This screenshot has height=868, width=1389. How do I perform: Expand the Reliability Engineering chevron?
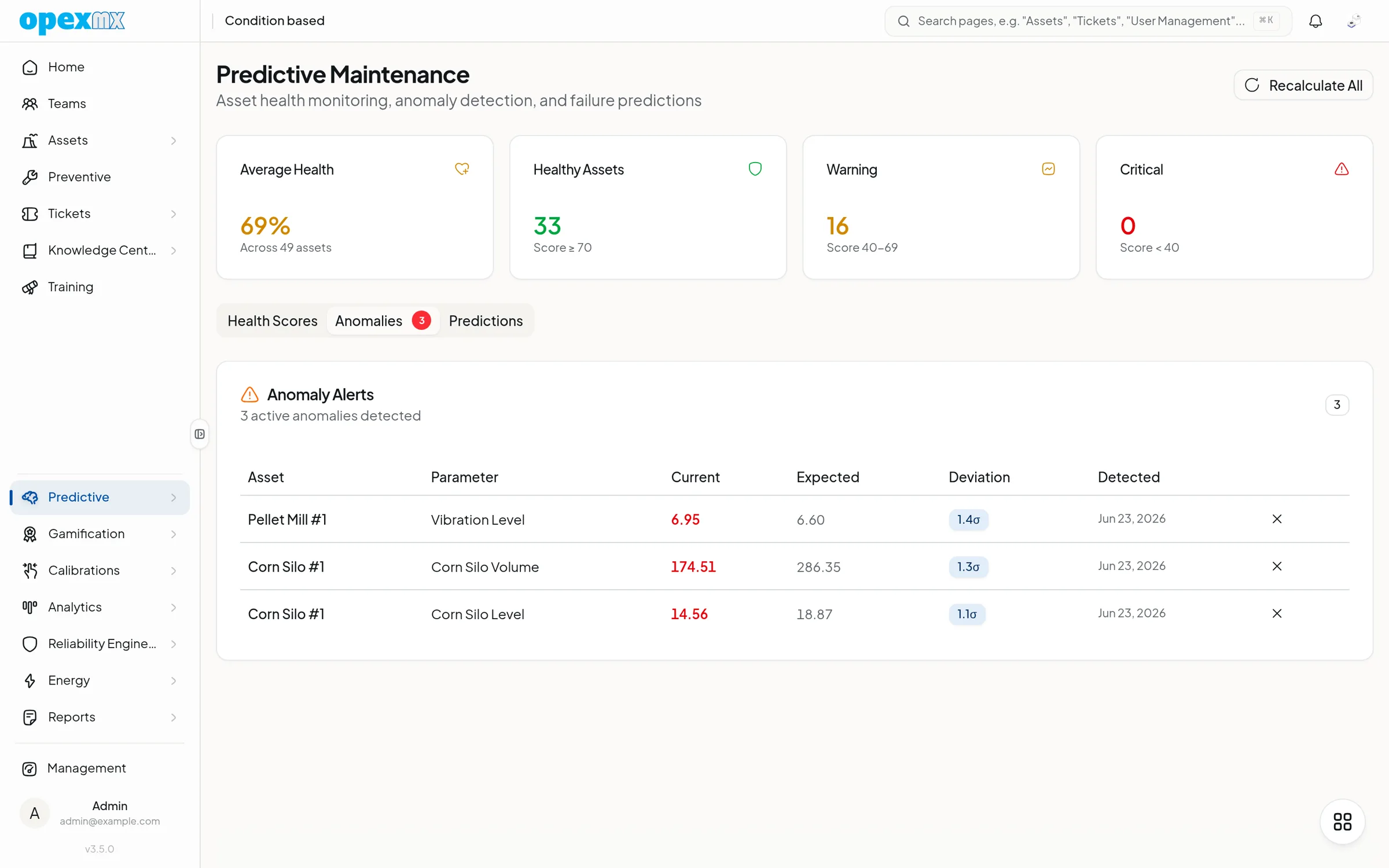tap(174, 644)
